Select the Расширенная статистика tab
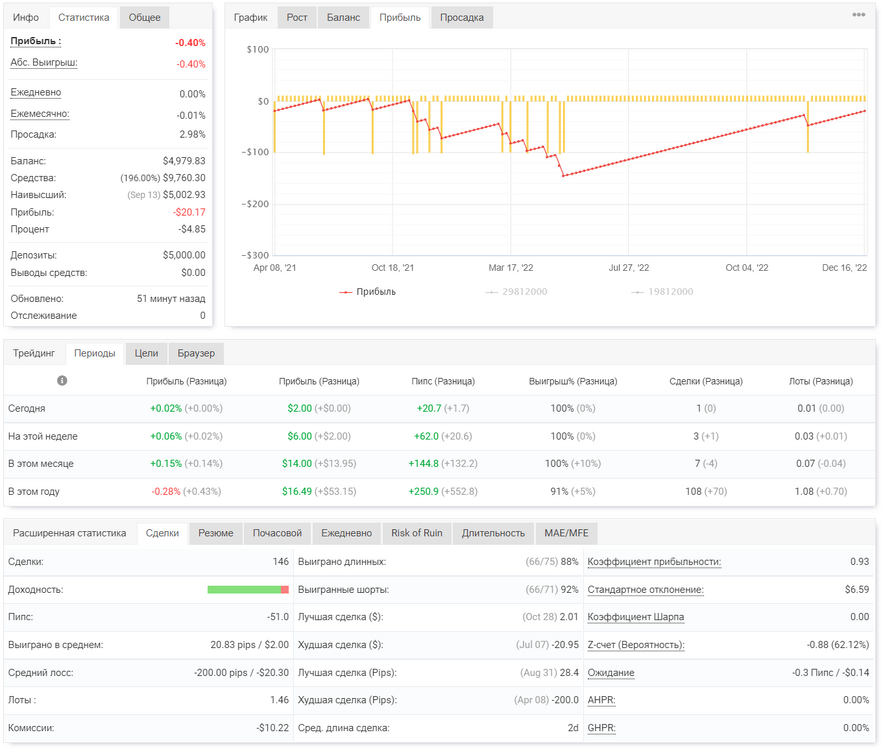The width and height of the screenshot is (883, 750). click(x=69, y=533)
